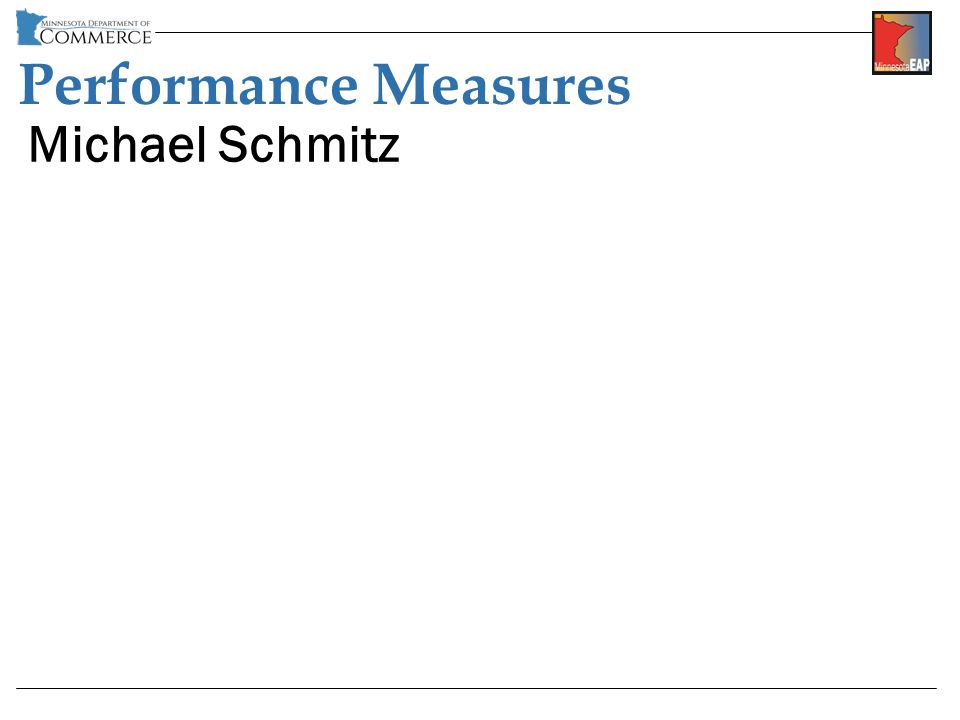Select the blue Minnesota state shape icon
Viewport: 960px width, 720px height.
pos(29,28)
